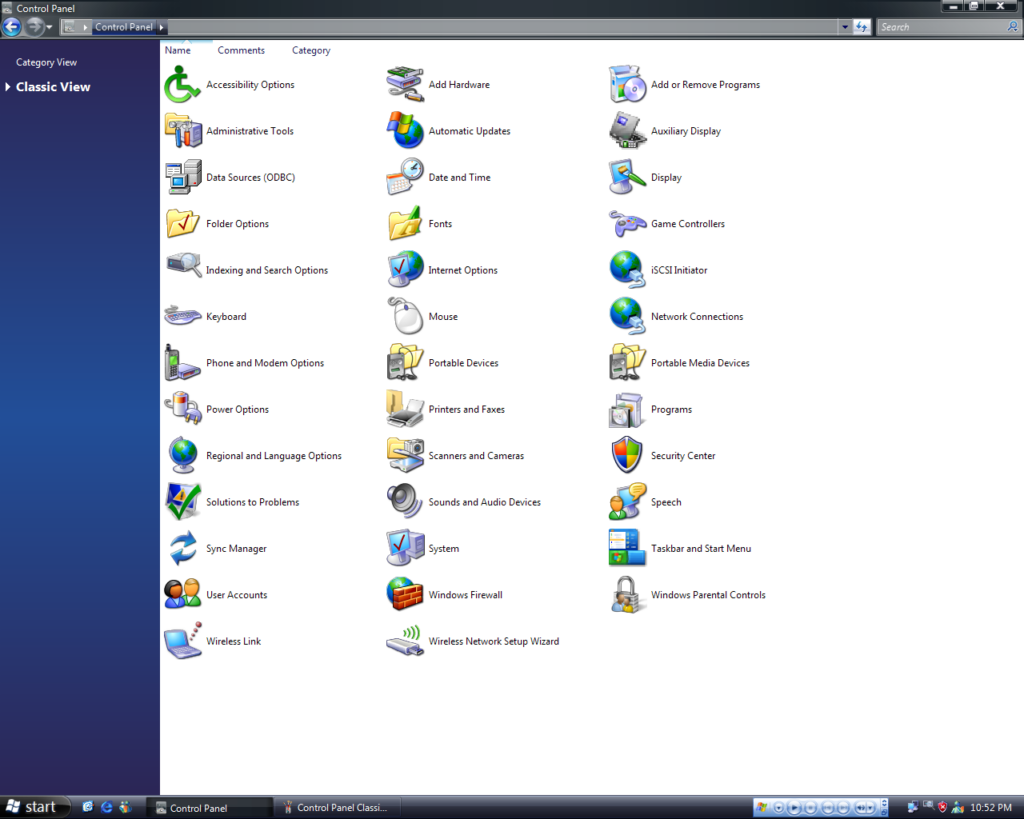Image resolution: width=1024 pixels, height=819 pixels.
Task: Open Printers and Faxes
Action: pyautogui.click(x=446, y=409)
